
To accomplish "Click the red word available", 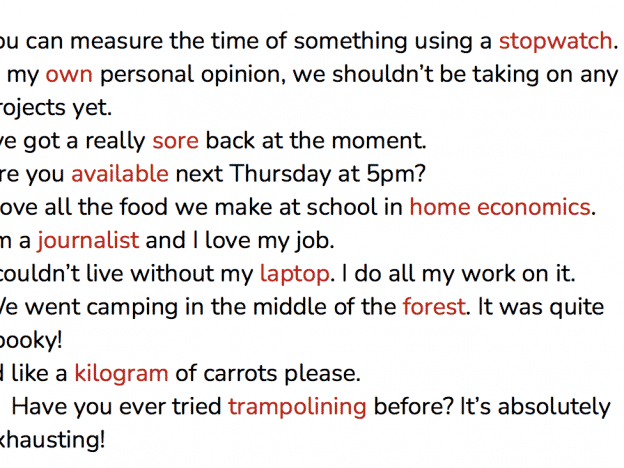I will click(x=120, y=174).
